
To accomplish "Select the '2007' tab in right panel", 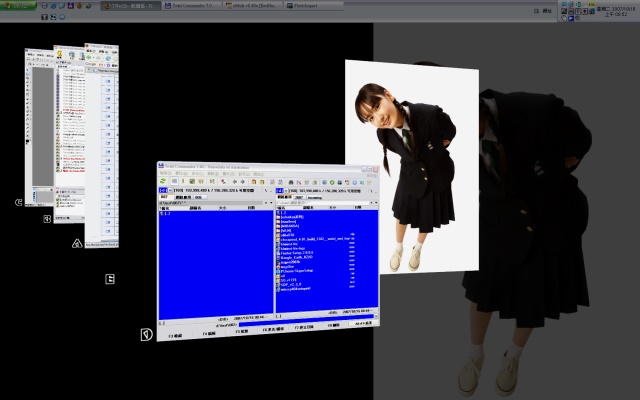I will click(299, 198).
